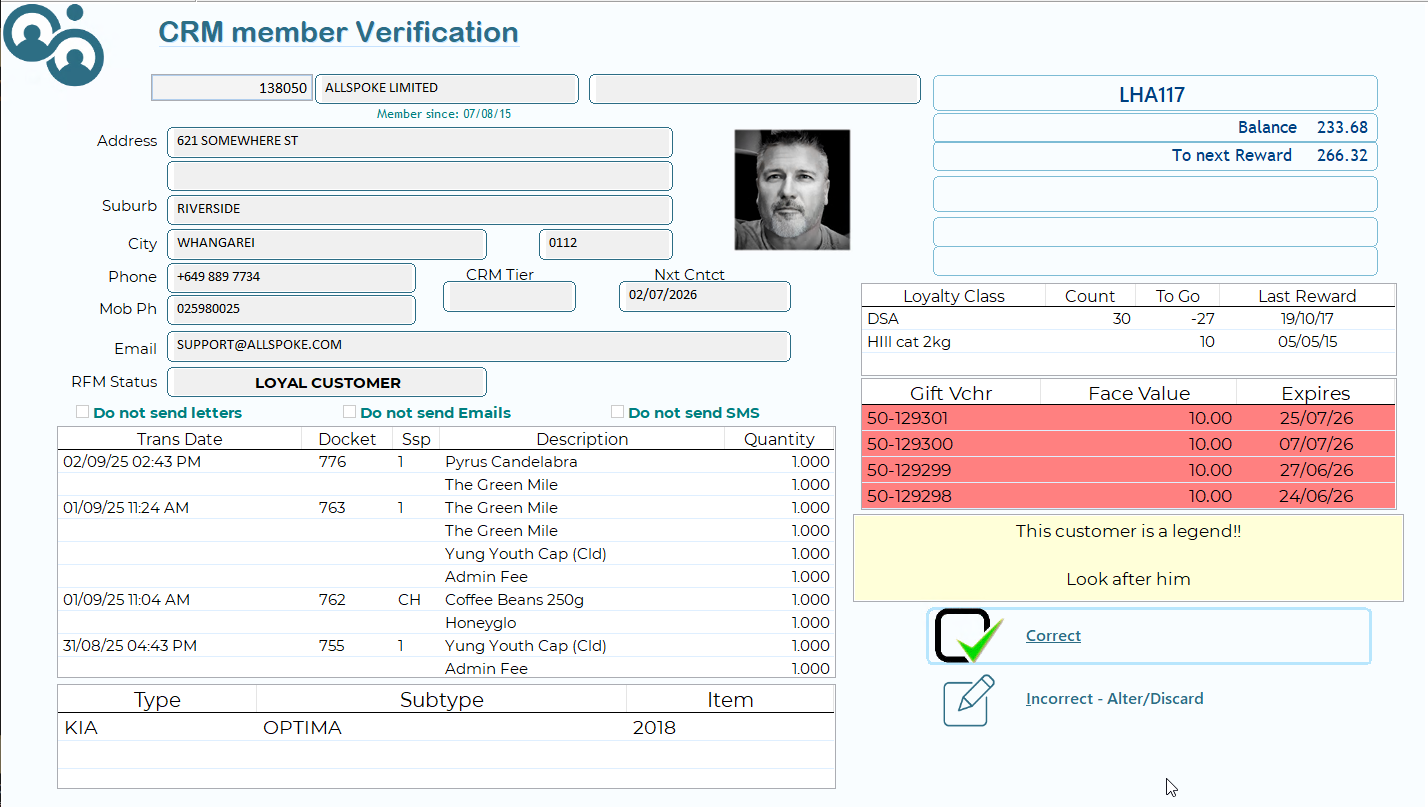Select the Phone number field
The height and width of the screenshot is (807, 1428).
290,277
